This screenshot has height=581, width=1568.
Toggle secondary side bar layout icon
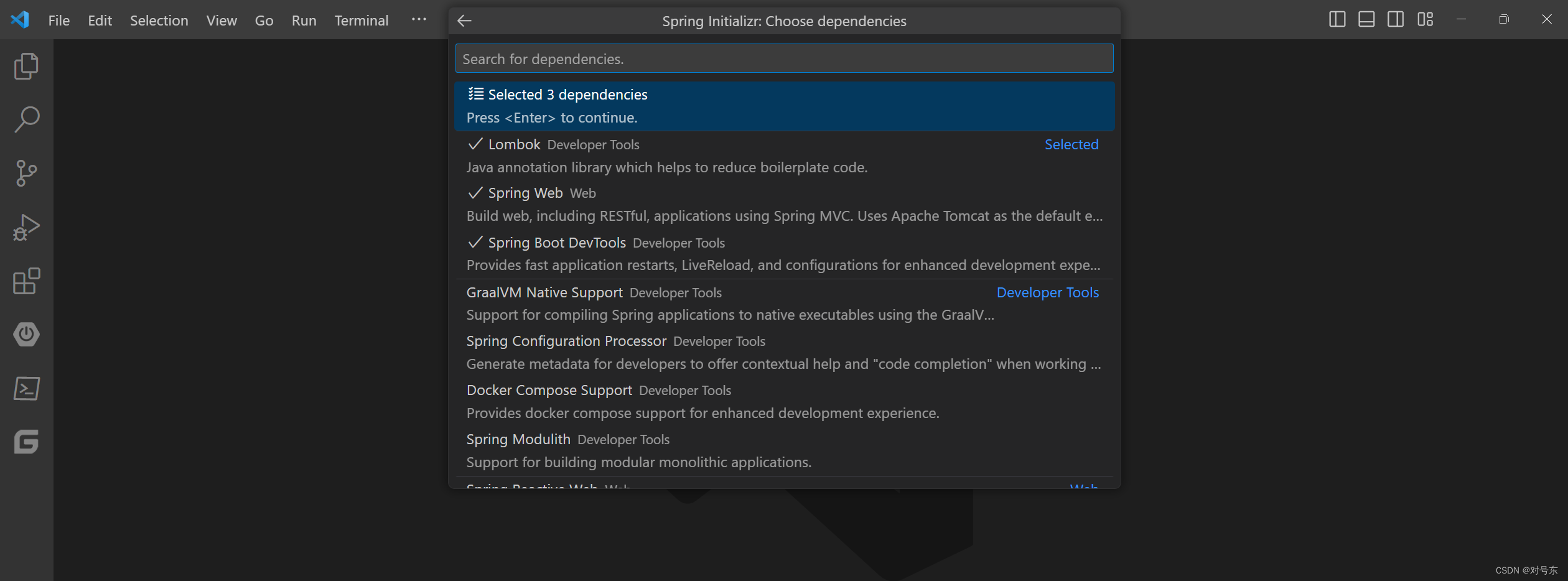(x=1396, y=19)
